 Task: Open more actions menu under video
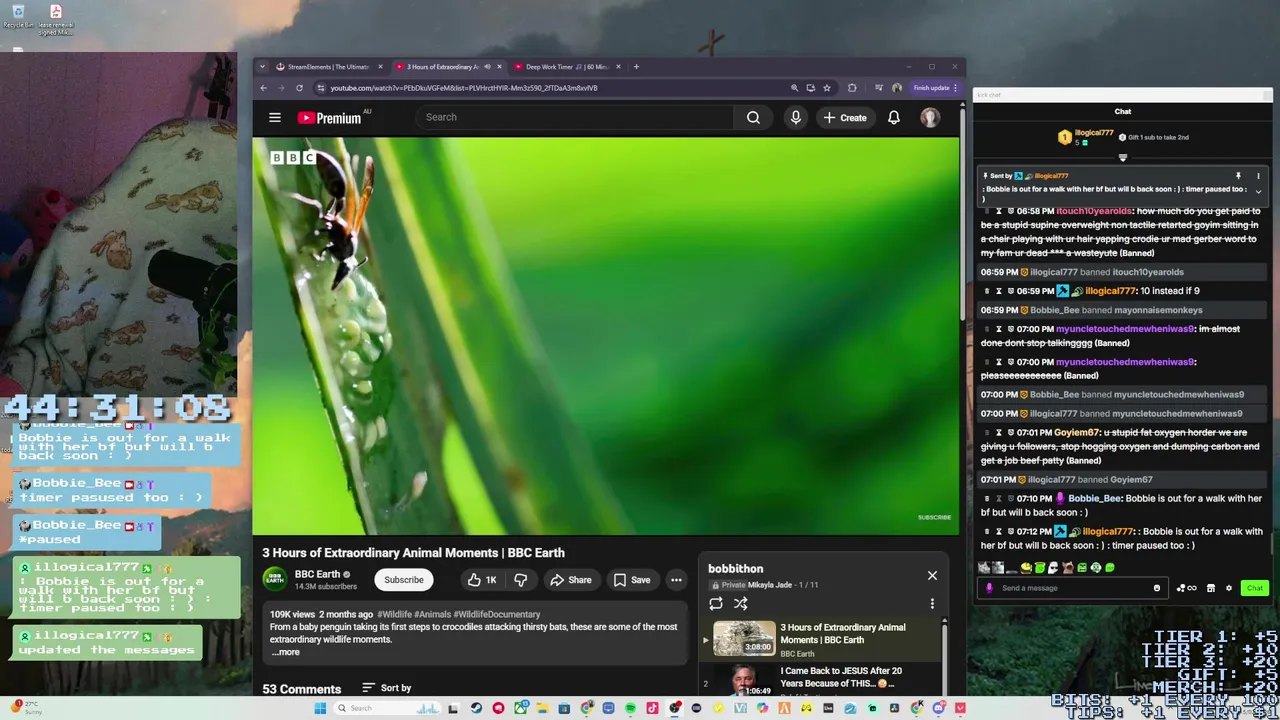click(676, 580)
